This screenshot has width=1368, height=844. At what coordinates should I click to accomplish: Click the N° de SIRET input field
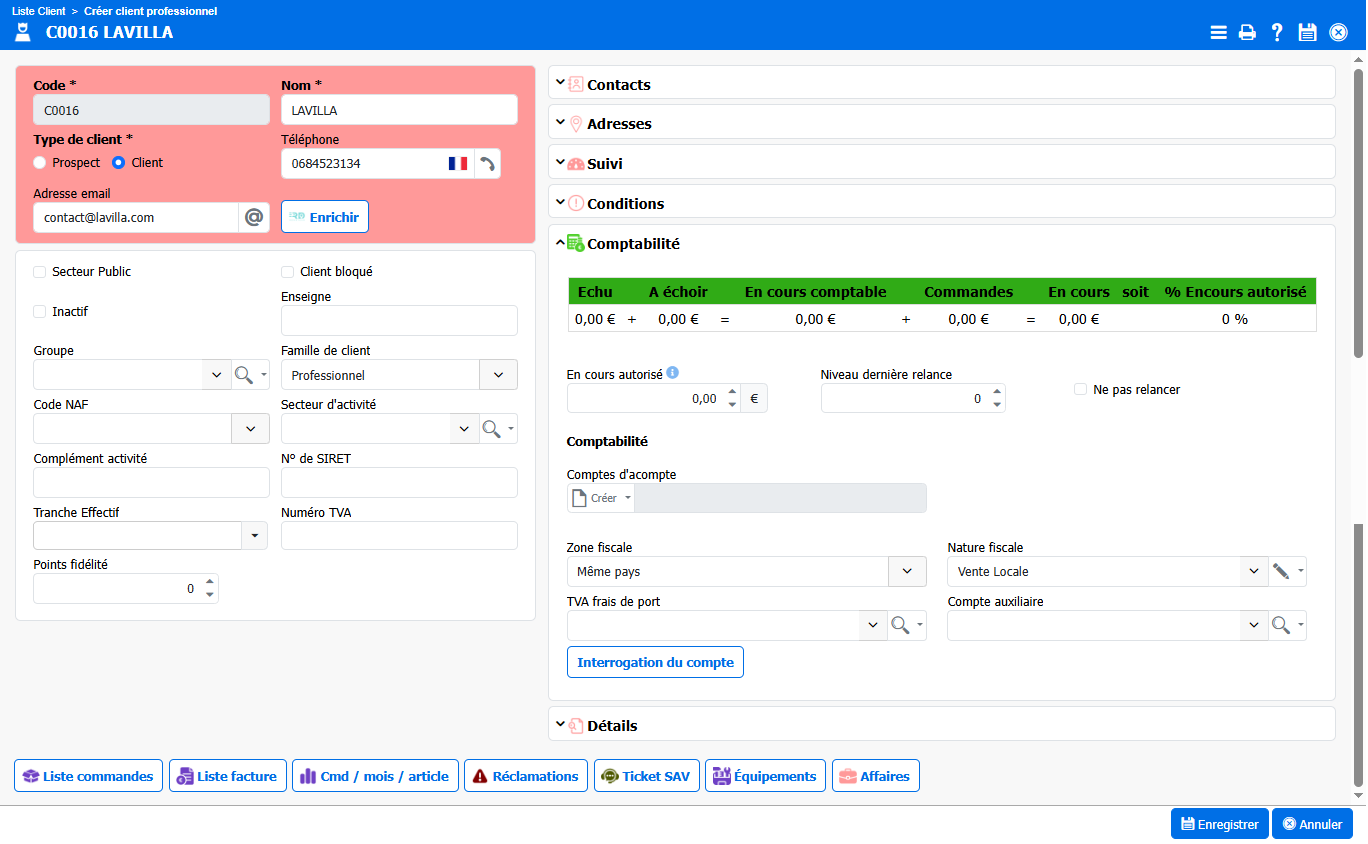(399, 483)
